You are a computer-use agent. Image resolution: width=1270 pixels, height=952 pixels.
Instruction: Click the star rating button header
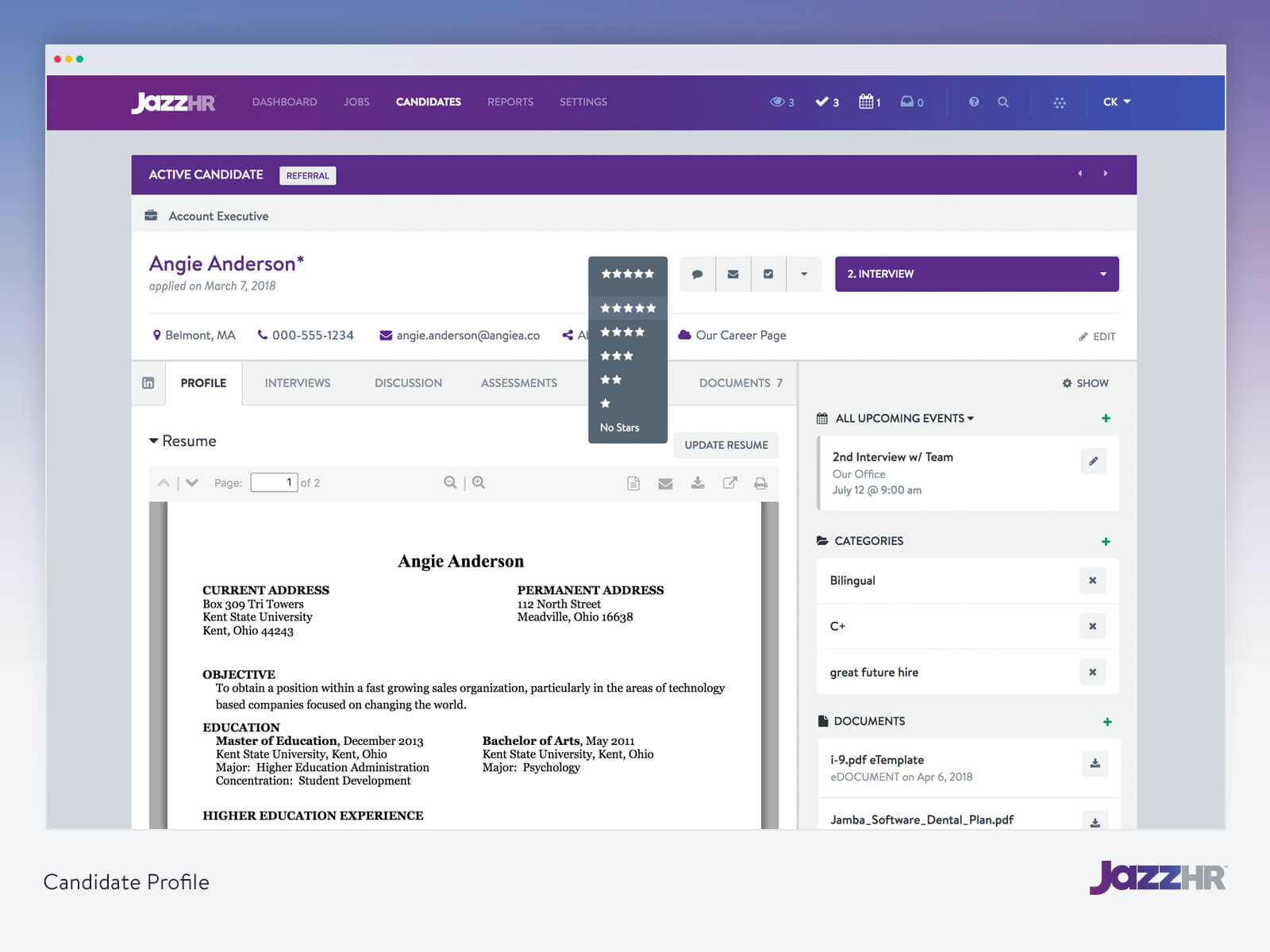(628, 274)
